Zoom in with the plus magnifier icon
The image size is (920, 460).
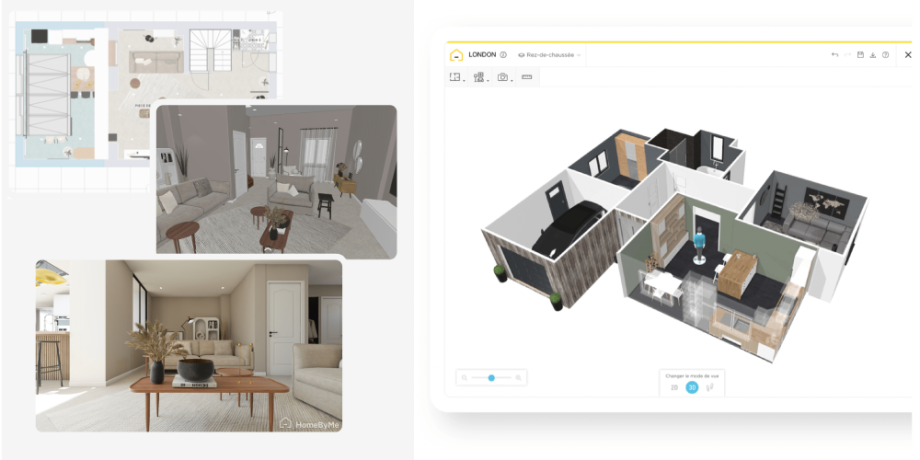coord(519,378)
